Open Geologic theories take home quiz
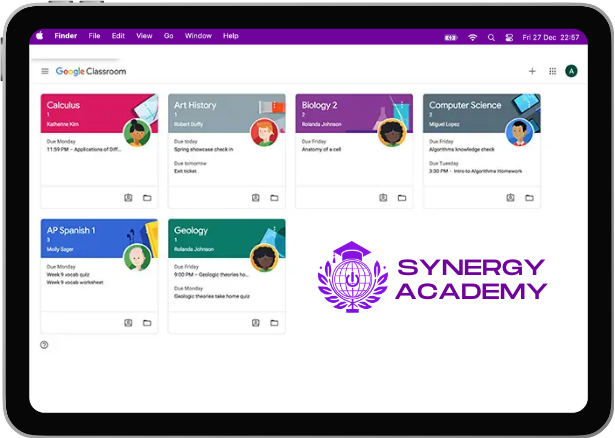The height and width of the screenshot is (438, 615). (x=212, y=296)
